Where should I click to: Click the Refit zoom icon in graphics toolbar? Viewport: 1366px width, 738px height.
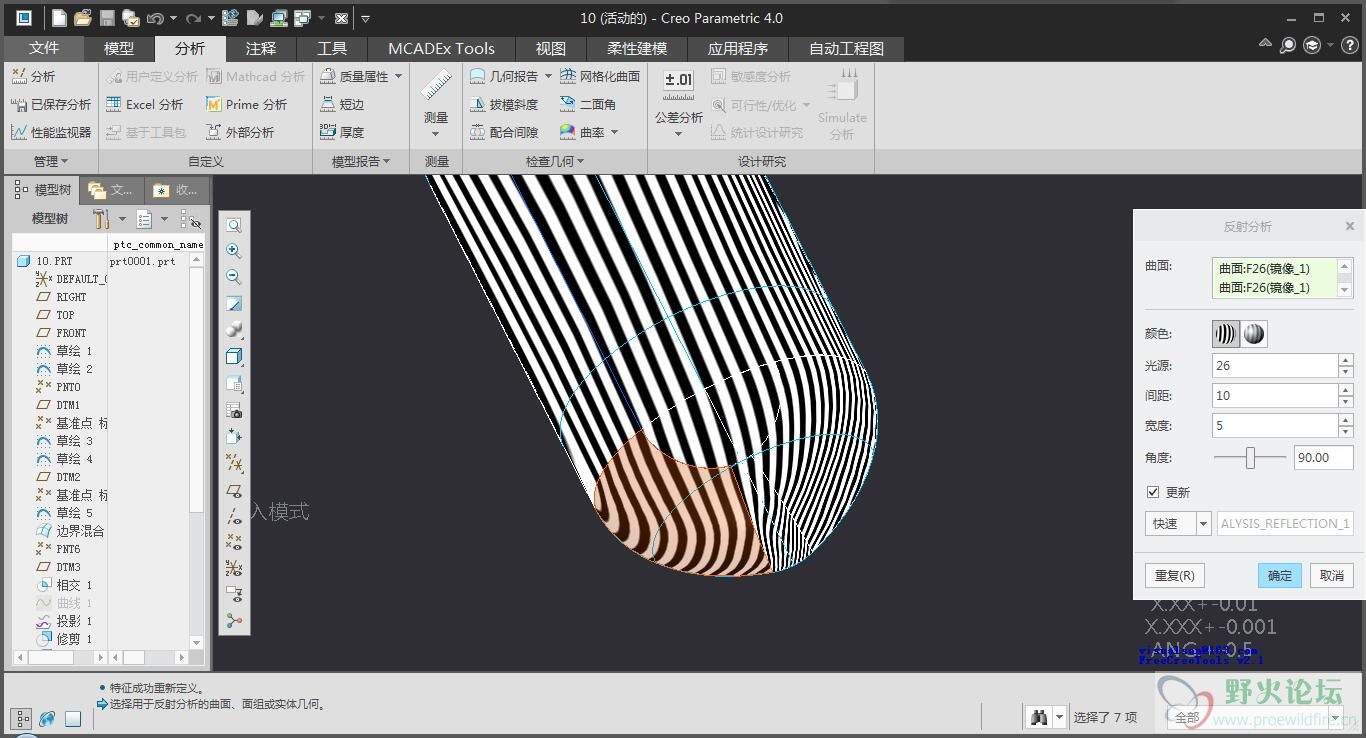click(x=234, y=225)
